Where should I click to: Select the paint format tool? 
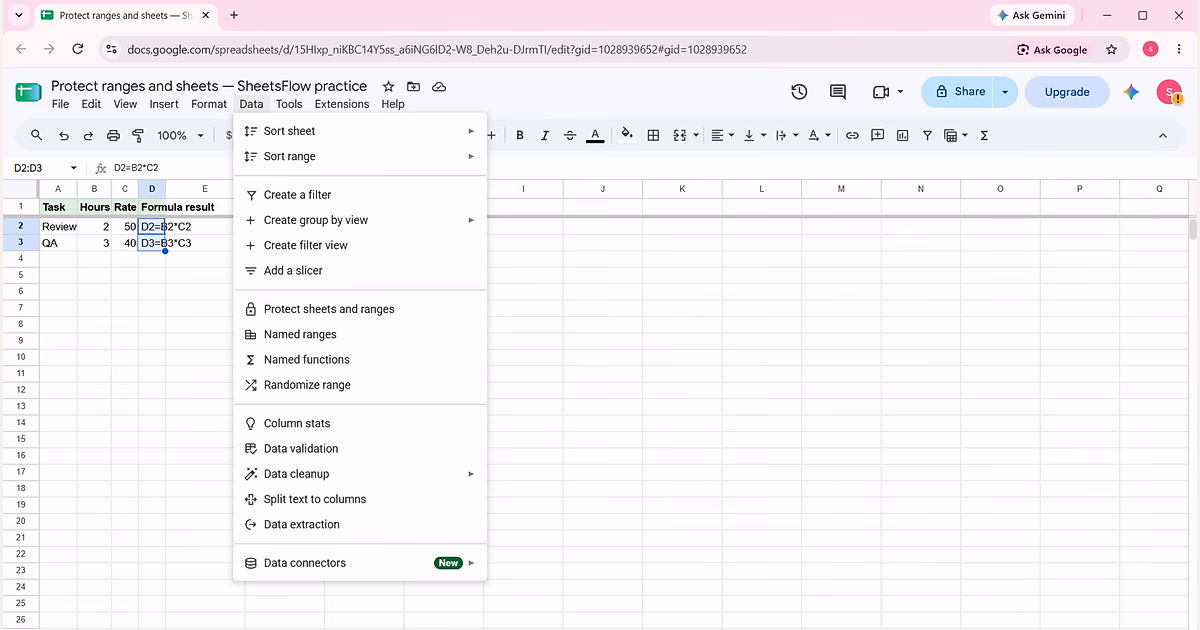coord(138,135)
